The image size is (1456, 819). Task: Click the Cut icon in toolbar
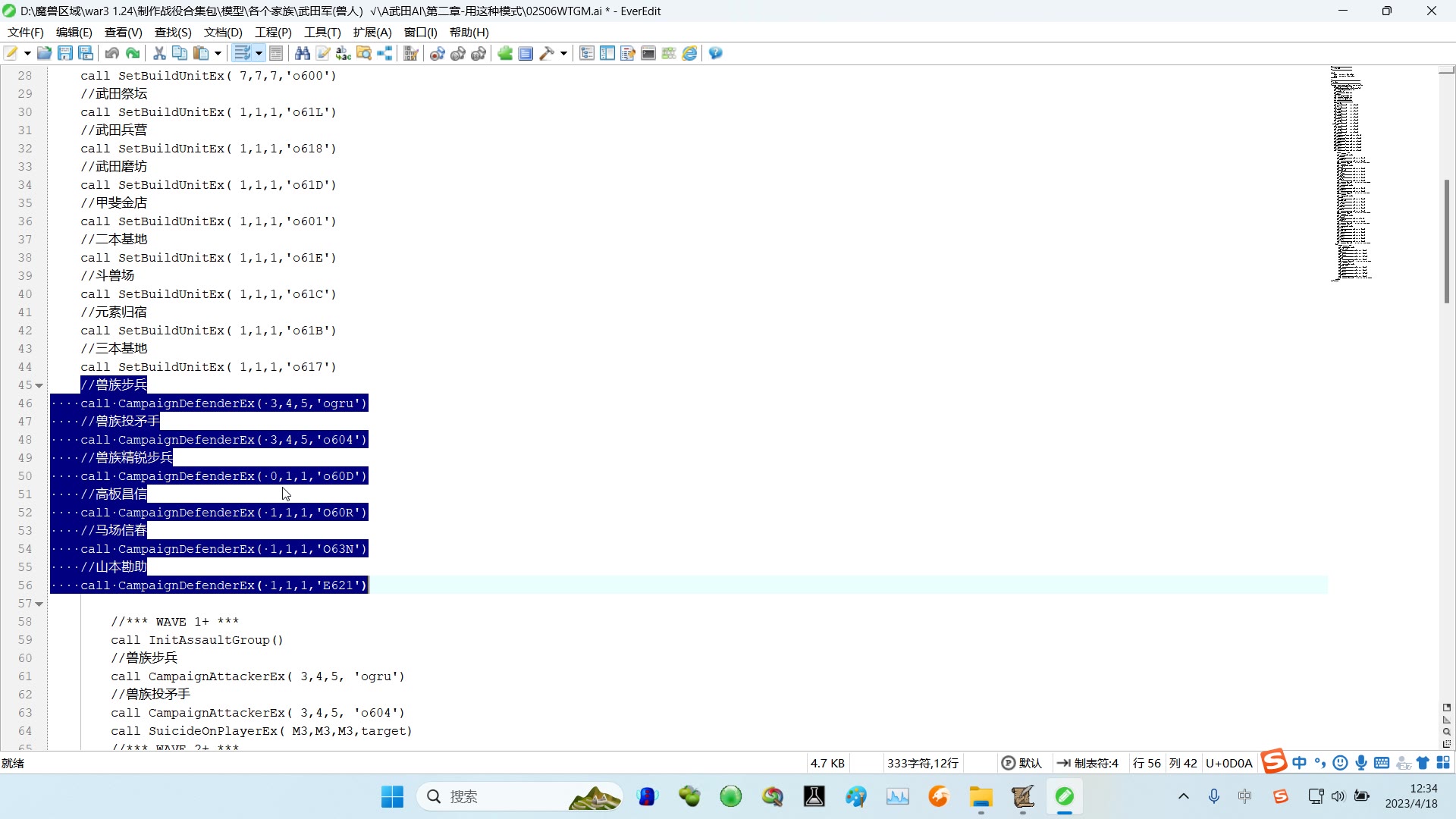pos(160,53)
